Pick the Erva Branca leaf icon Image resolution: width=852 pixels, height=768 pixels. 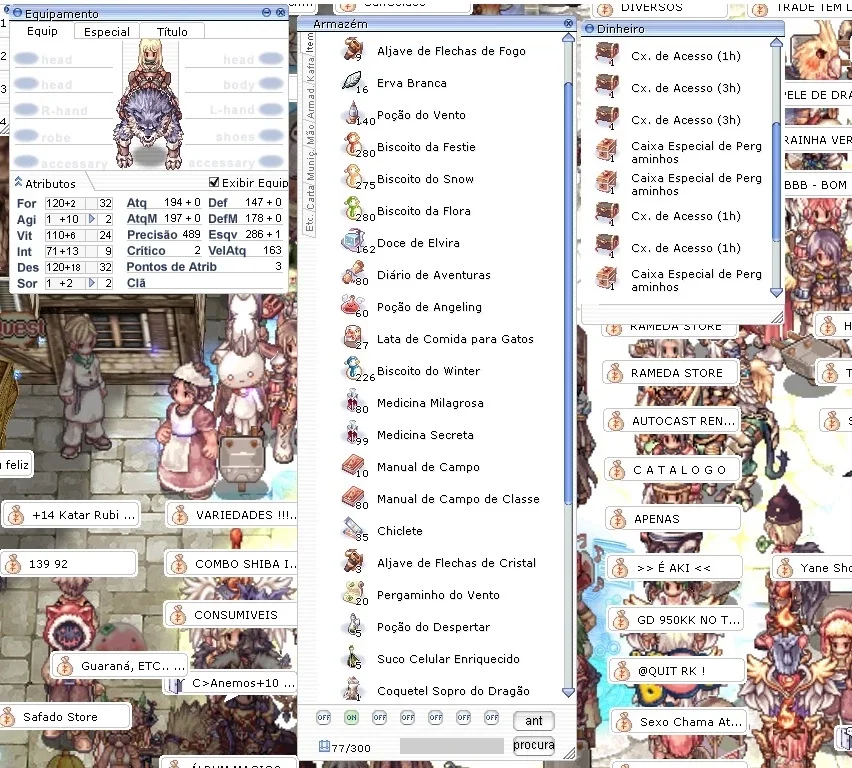(353, 82)
